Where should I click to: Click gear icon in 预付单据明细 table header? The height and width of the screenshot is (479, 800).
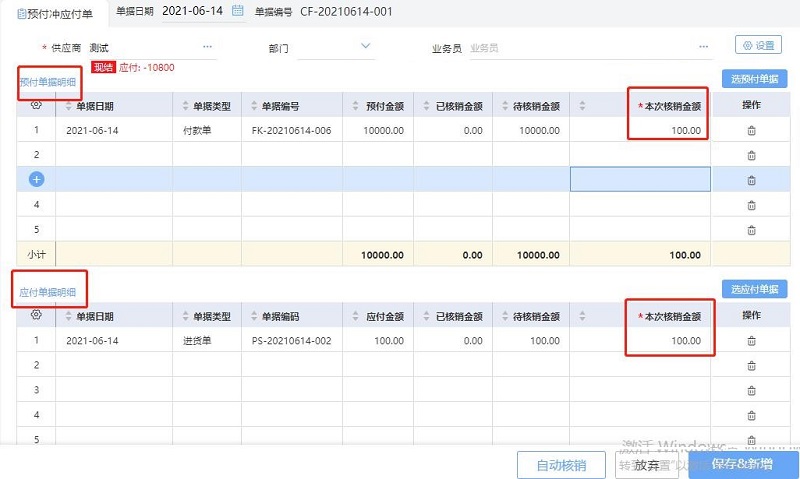(36, 106)
